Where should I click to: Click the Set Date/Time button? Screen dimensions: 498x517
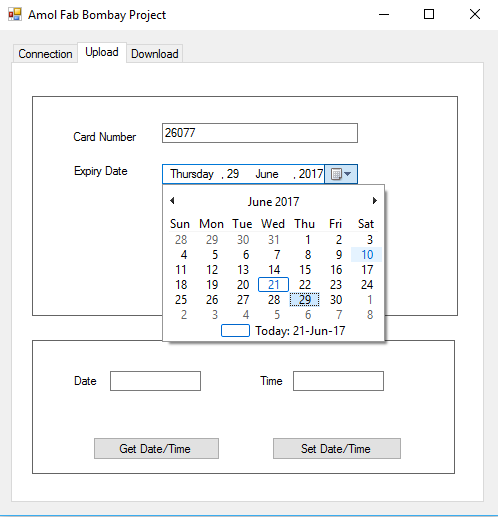coord(337,449)
